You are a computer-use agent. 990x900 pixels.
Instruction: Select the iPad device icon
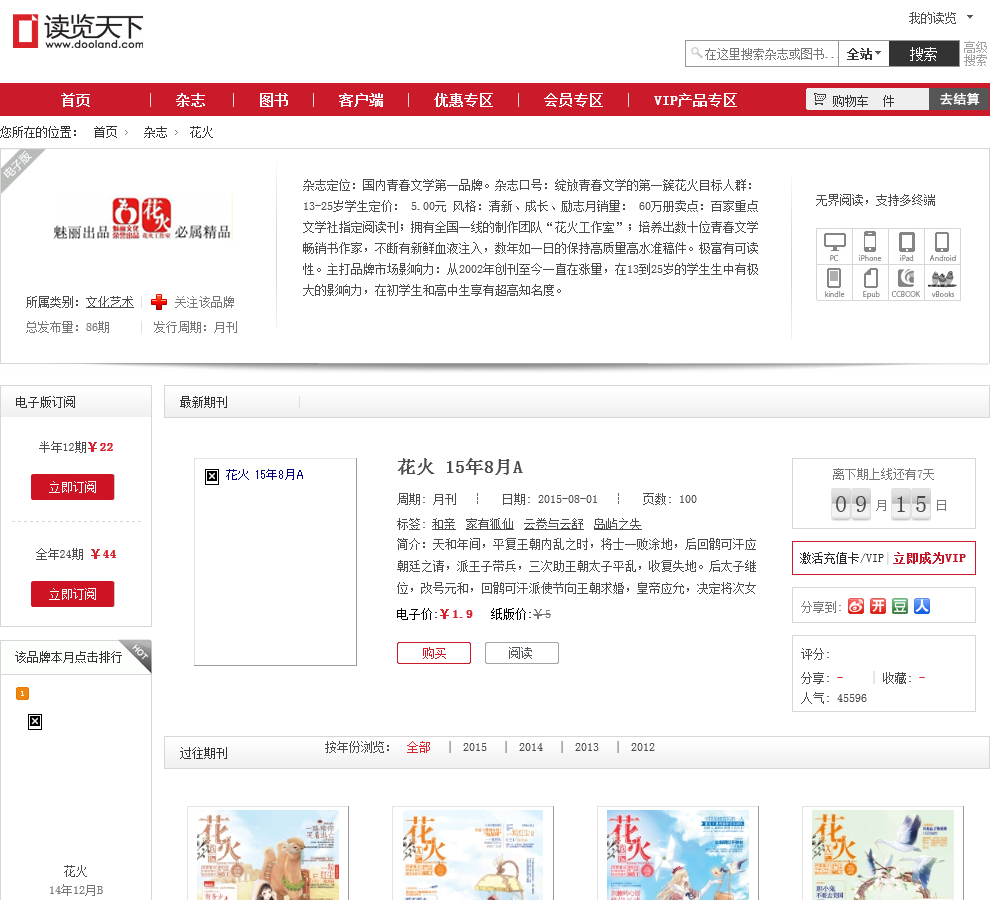[906, 246]
